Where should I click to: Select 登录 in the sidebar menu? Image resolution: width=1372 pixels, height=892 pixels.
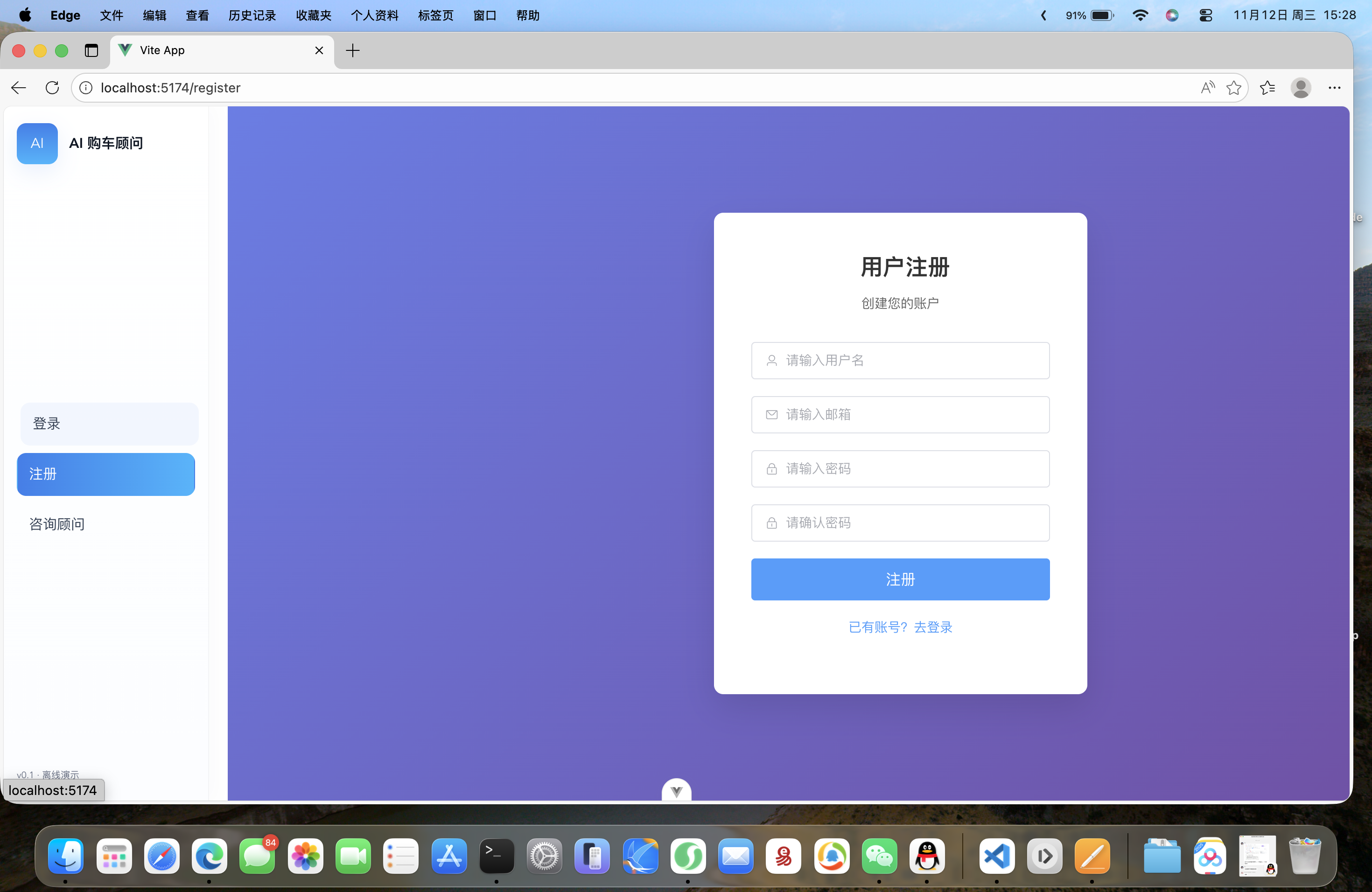pos(110,424)
